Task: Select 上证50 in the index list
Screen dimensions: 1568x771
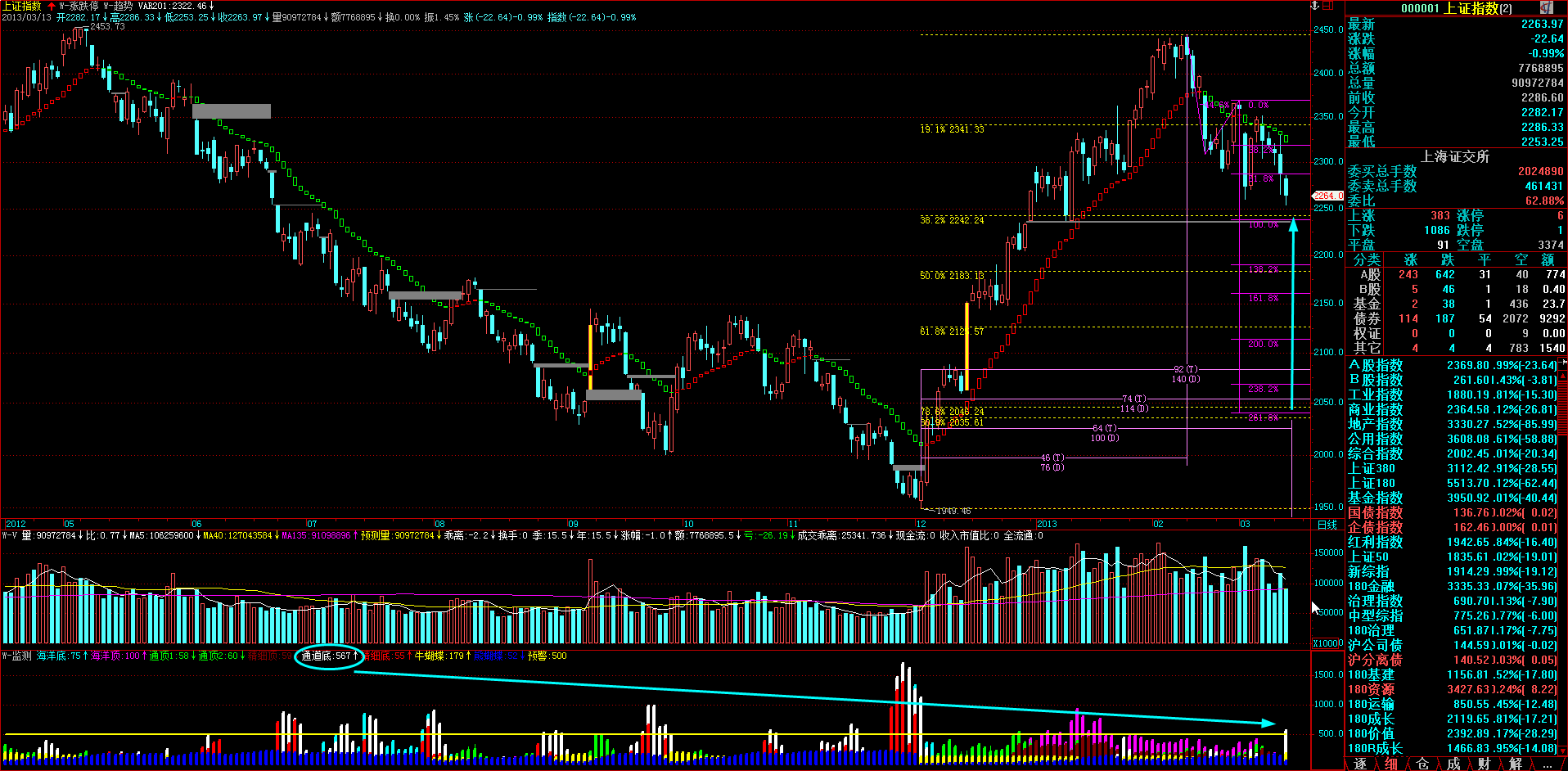Action: coord(1368,557)
